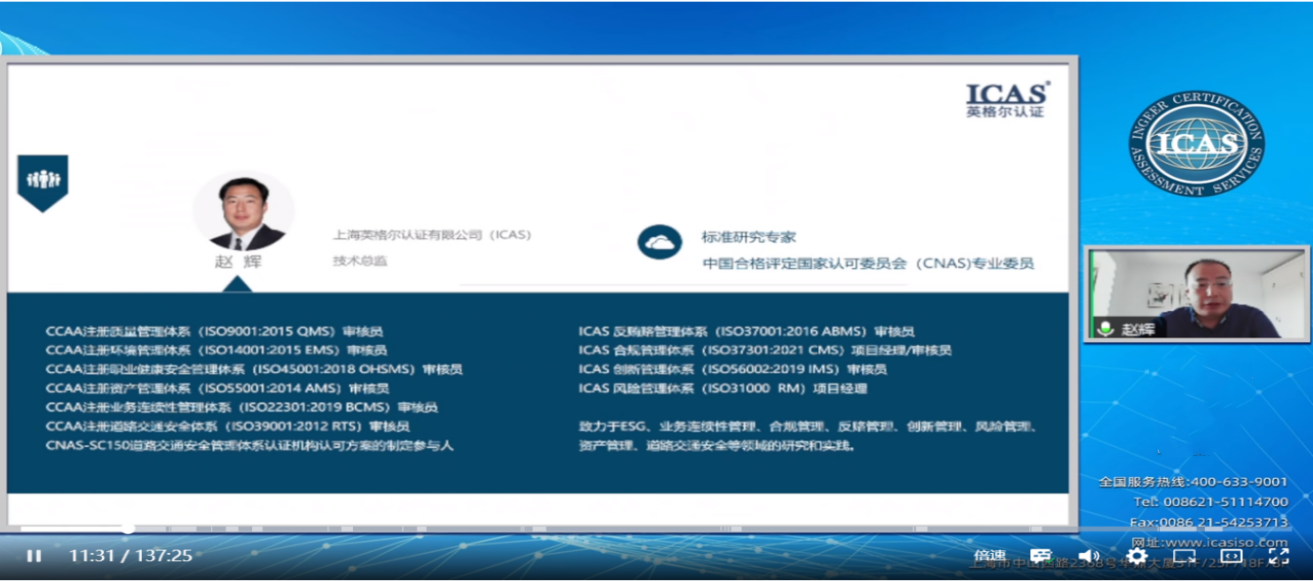Click the CNAS-SC150 line of text
This screenshot has width=1313, height=581.
click(250, 445)
